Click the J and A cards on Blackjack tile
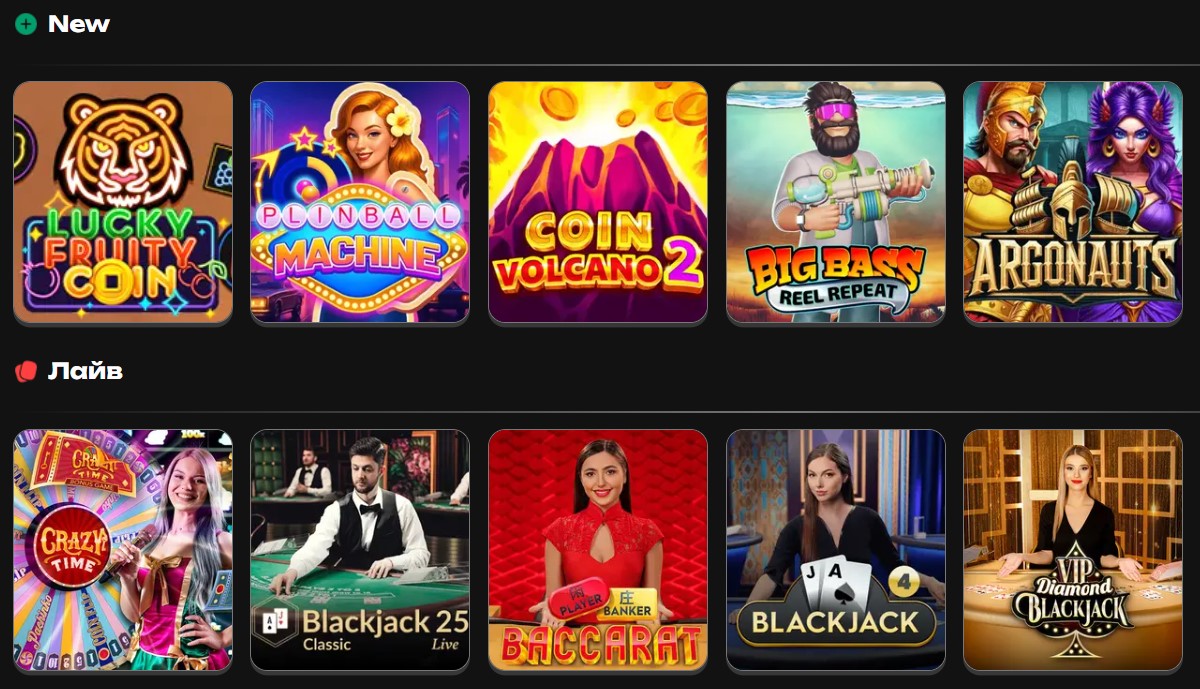 836,582
